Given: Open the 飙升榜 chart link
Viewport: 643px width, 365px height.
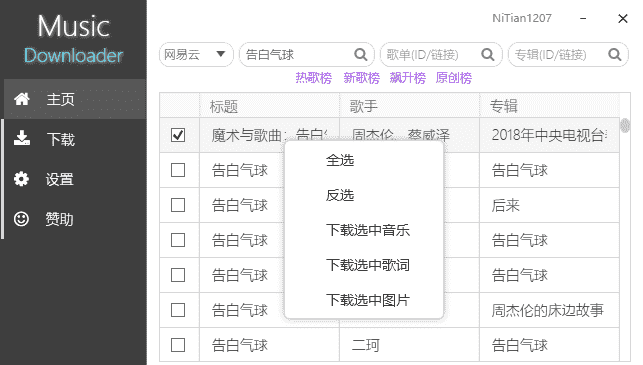Looking at the screenshot, I should pyautogui.click(x=408, y=78).
